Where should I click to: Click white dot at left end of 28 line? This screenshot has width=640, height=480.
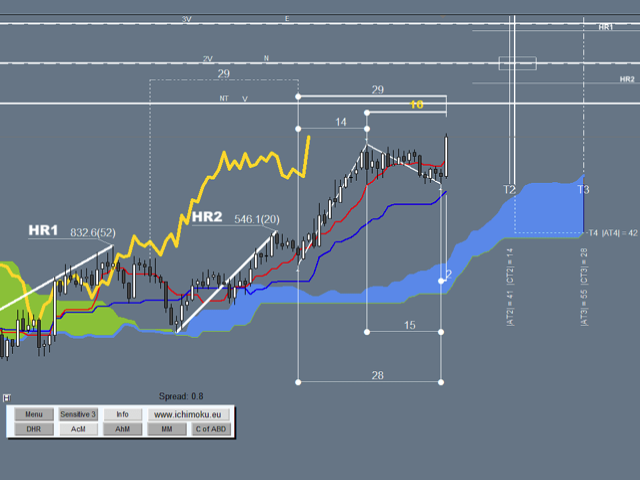coord(298,382)
